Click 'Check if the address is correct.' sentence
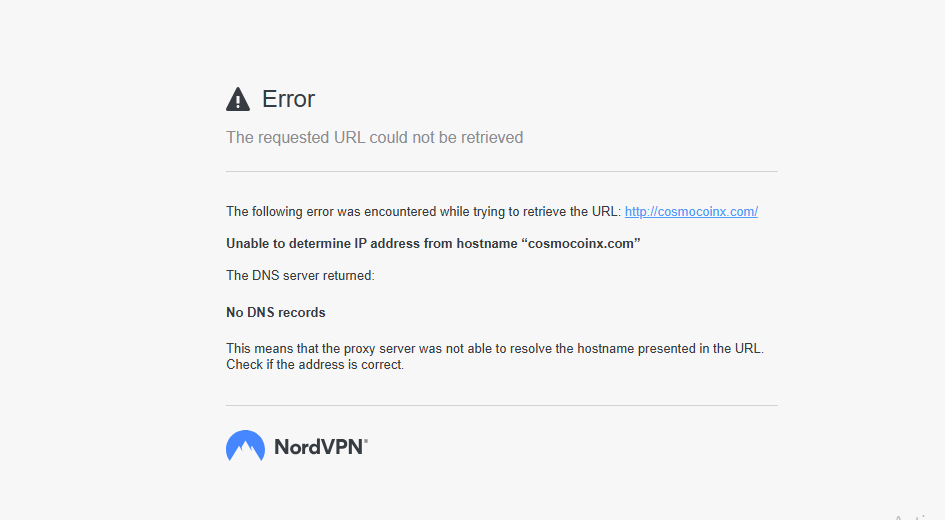 pos(315,365)
